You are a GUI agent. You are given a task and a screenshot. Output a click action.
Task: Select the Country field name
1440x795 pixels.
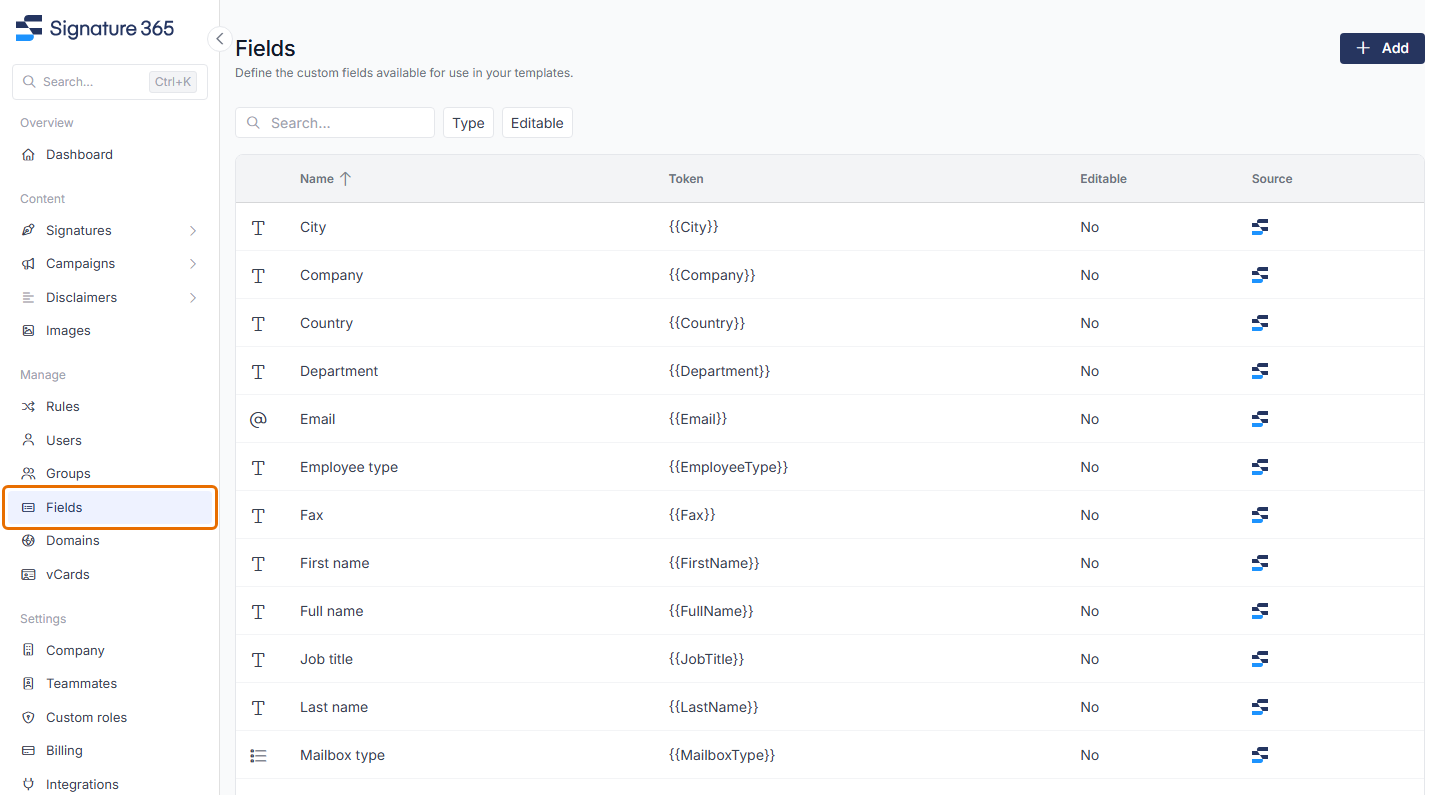(x=326, y=323)
